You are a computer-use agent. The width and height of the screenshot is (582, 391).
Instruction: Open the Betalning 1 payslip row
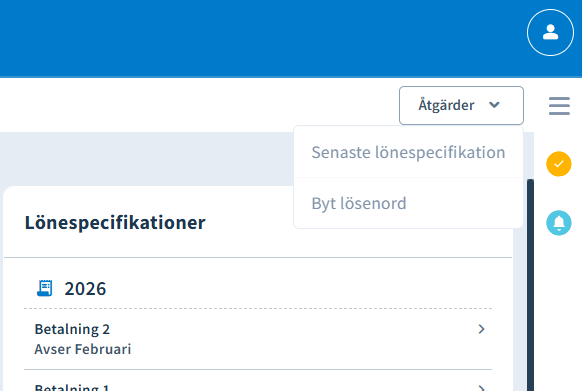click(258, 381)
